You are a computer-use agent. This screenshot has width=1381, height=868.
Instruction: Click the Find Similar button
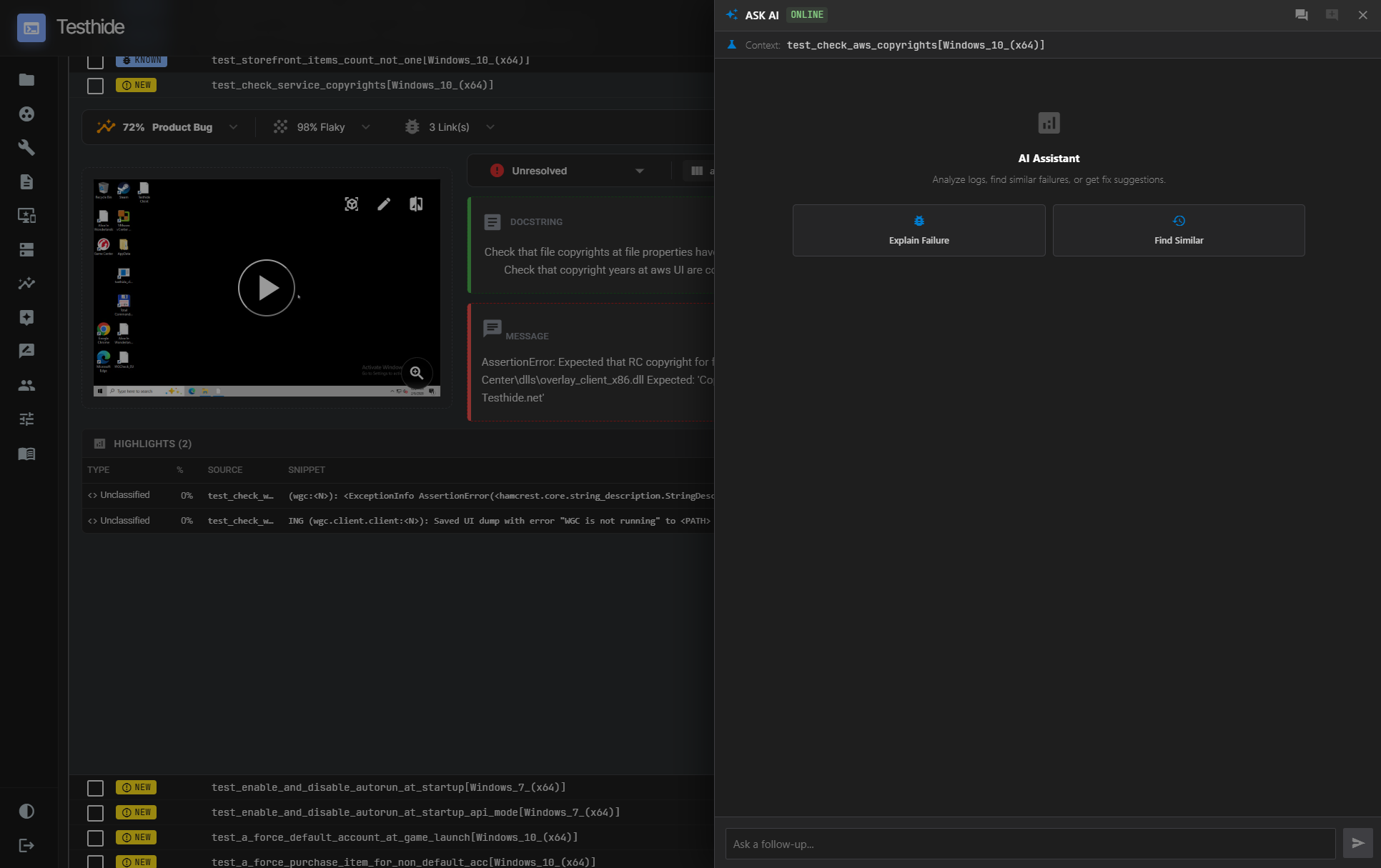tap(1178, 231)
